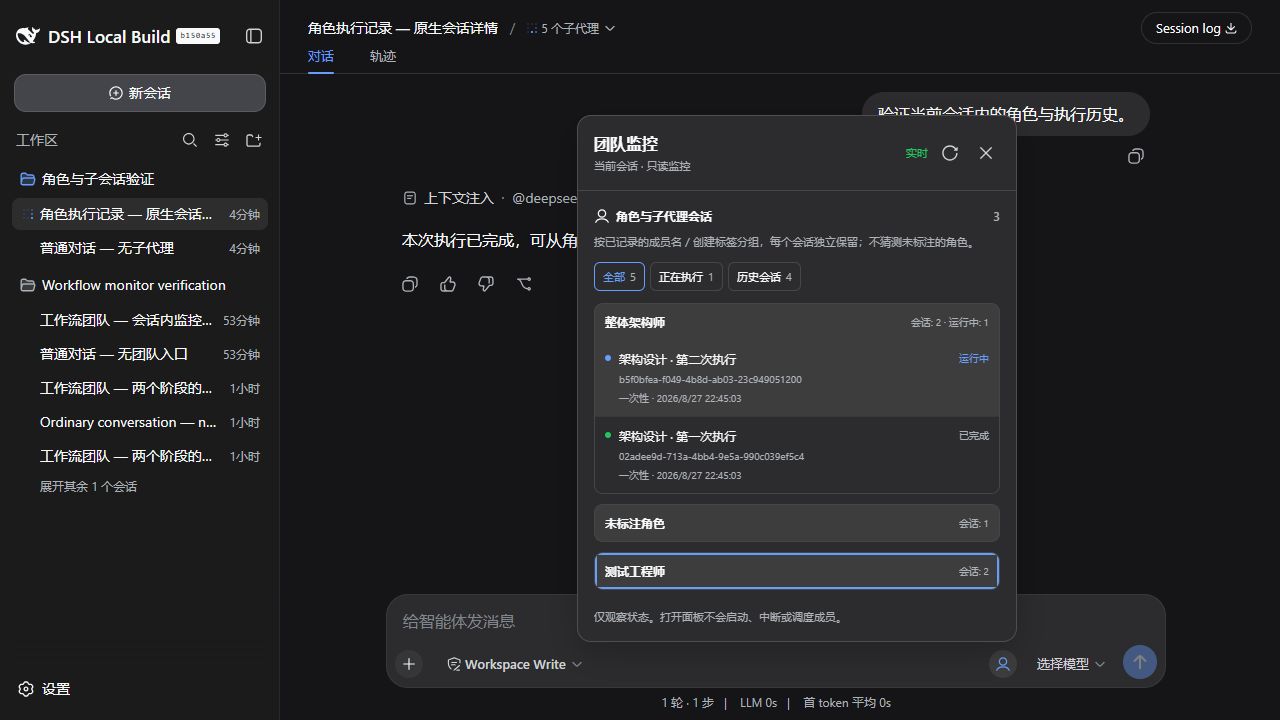Open the 选择模型 dropdown

(x=1071, y=664)
